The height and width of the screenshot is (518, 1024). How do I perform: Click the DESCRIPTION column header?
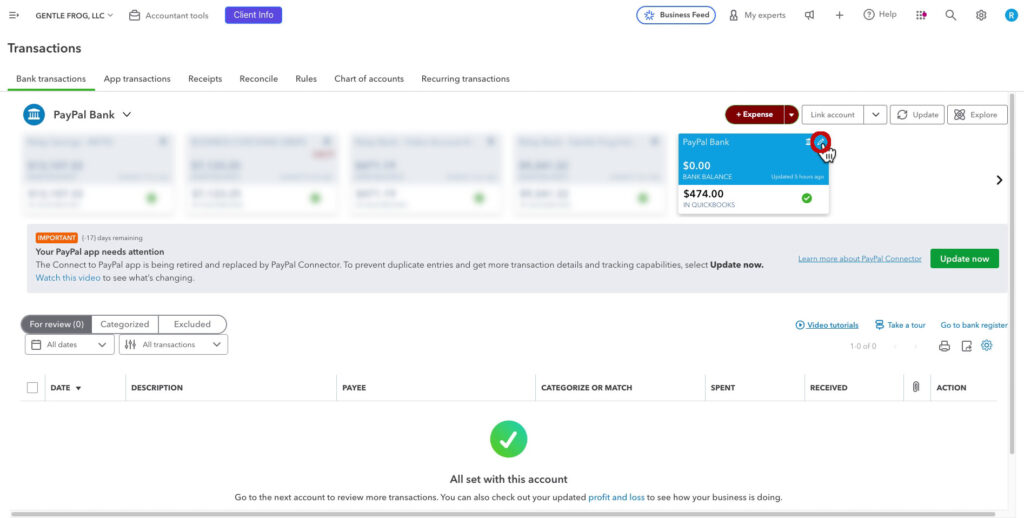157,387
